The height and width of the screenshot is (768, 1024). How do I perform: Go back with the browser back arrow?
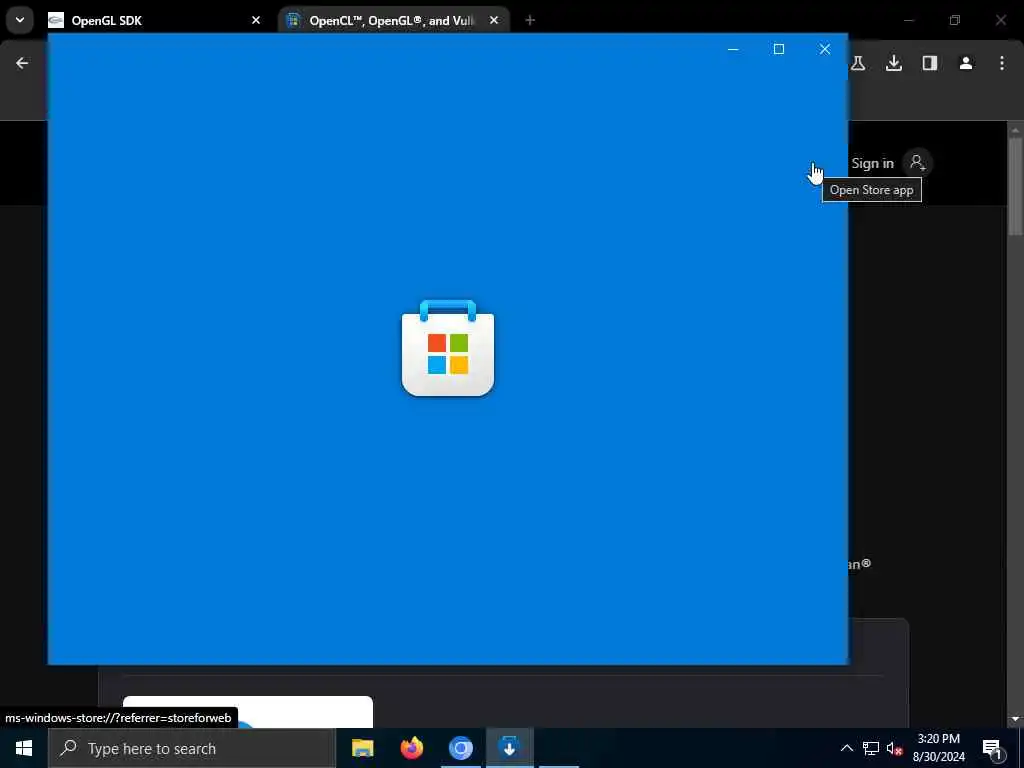click(x=22, y=63)
